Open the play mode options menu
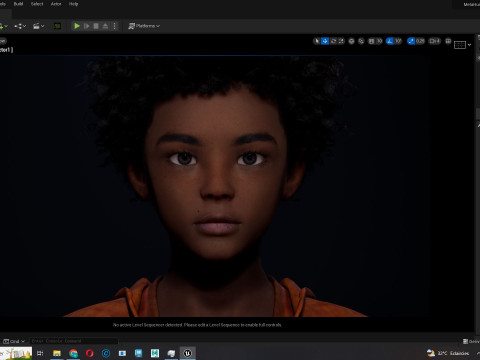 pyautogui.click(x=115, y=26)
